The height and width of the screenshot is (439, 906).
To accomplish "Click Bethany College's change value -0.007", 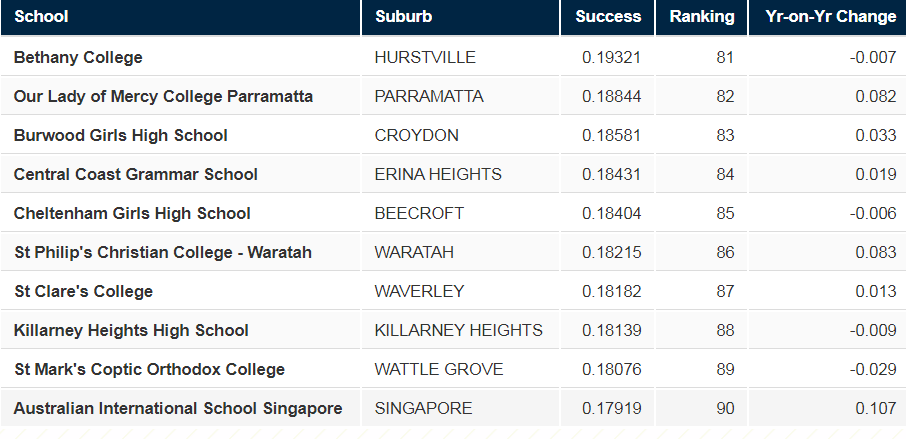I will coord(873,57).
